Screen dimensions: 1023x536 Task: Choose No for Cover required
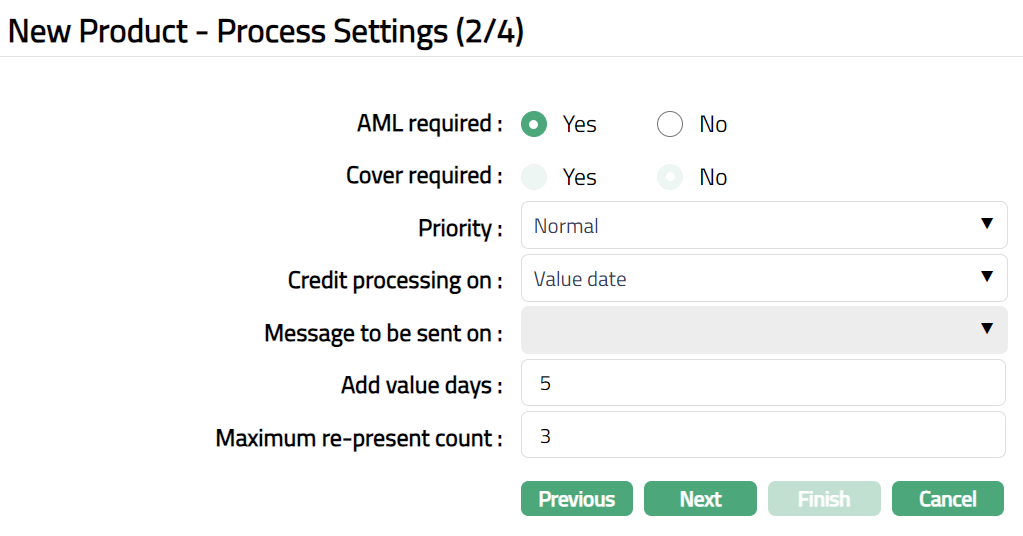(670, 177)
